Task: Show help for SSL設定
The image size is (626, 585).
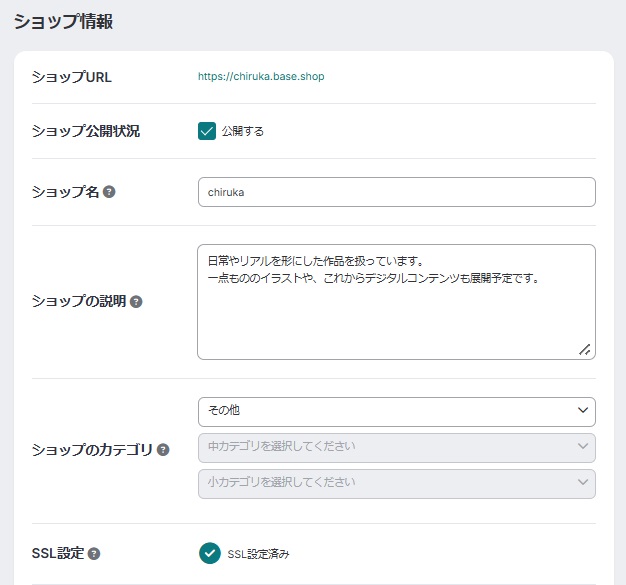Action: 94,553
